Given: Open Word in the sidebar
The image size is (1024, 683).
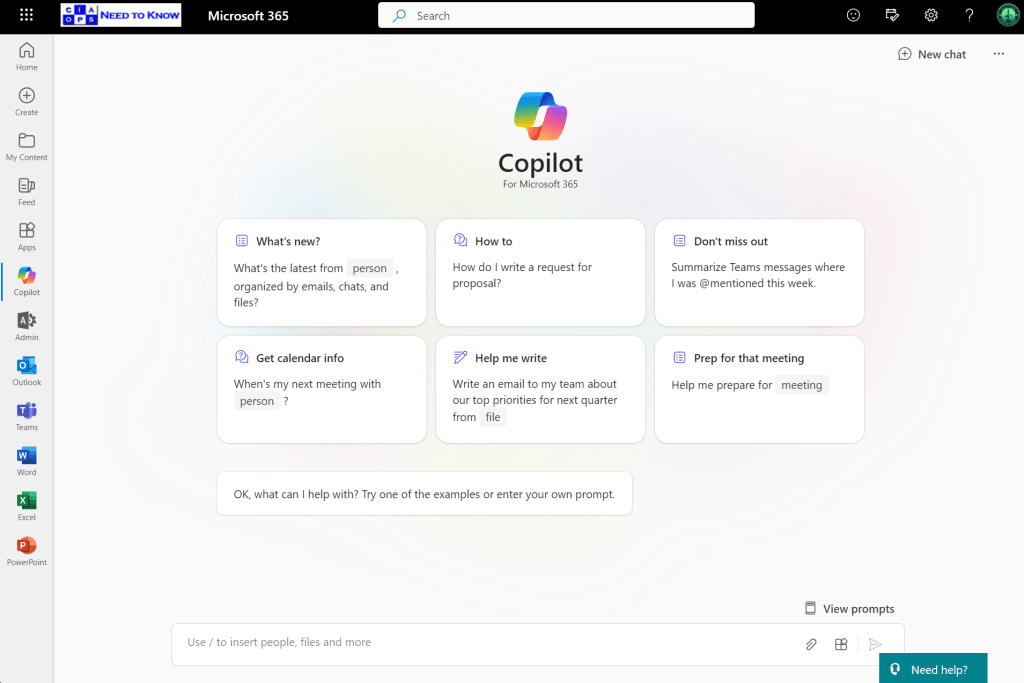Looking at the screenshot, I should [x=27, y=461].
